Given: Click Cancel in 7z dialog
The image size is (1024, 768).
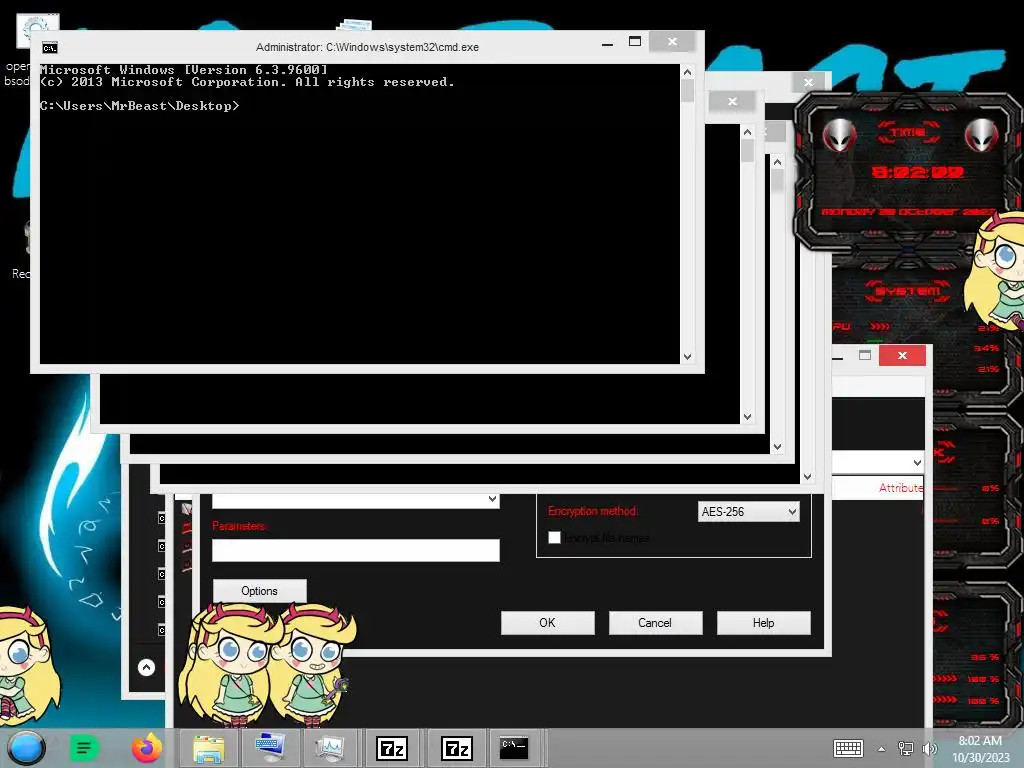Looking at the screenshot, I should [x=655, y=623].
